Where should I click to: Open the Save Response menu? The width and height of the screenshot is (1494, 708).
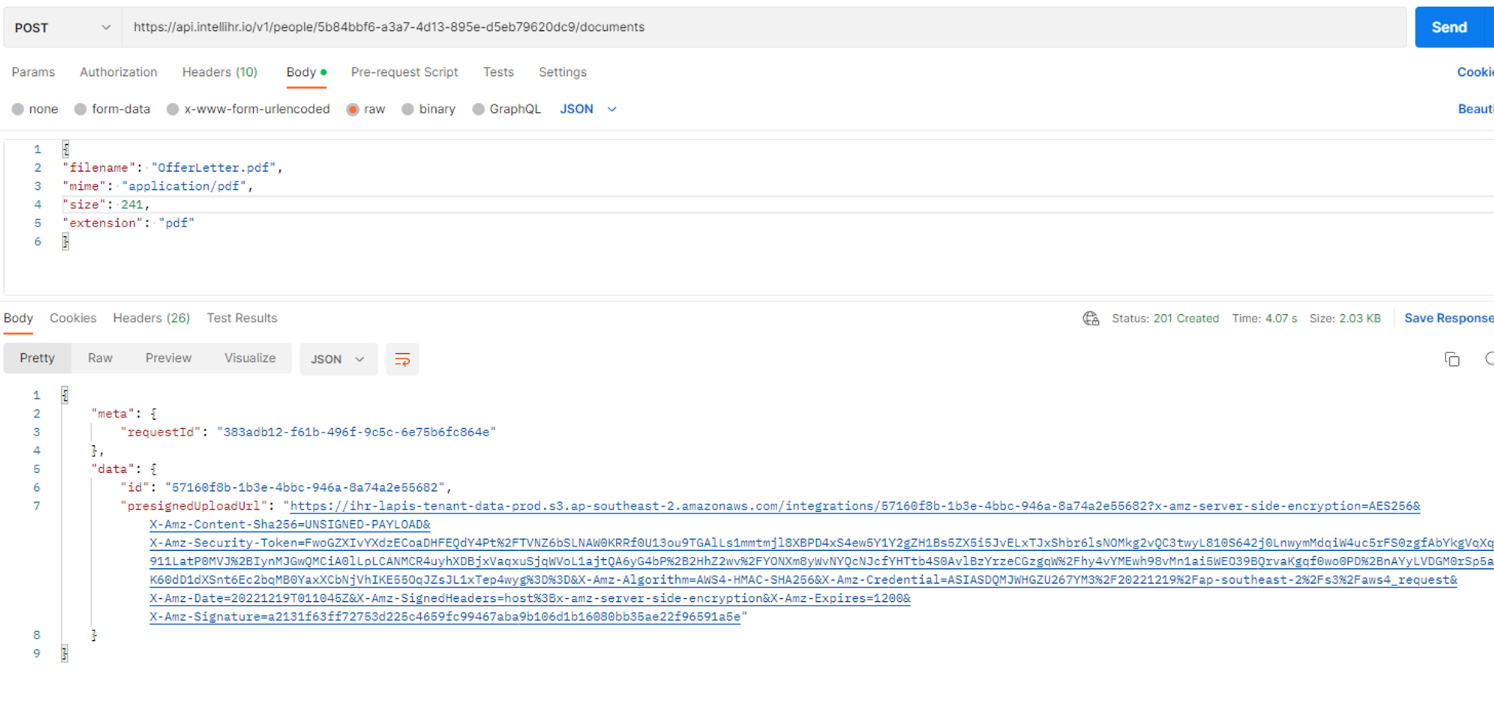tap(1449, 318)
